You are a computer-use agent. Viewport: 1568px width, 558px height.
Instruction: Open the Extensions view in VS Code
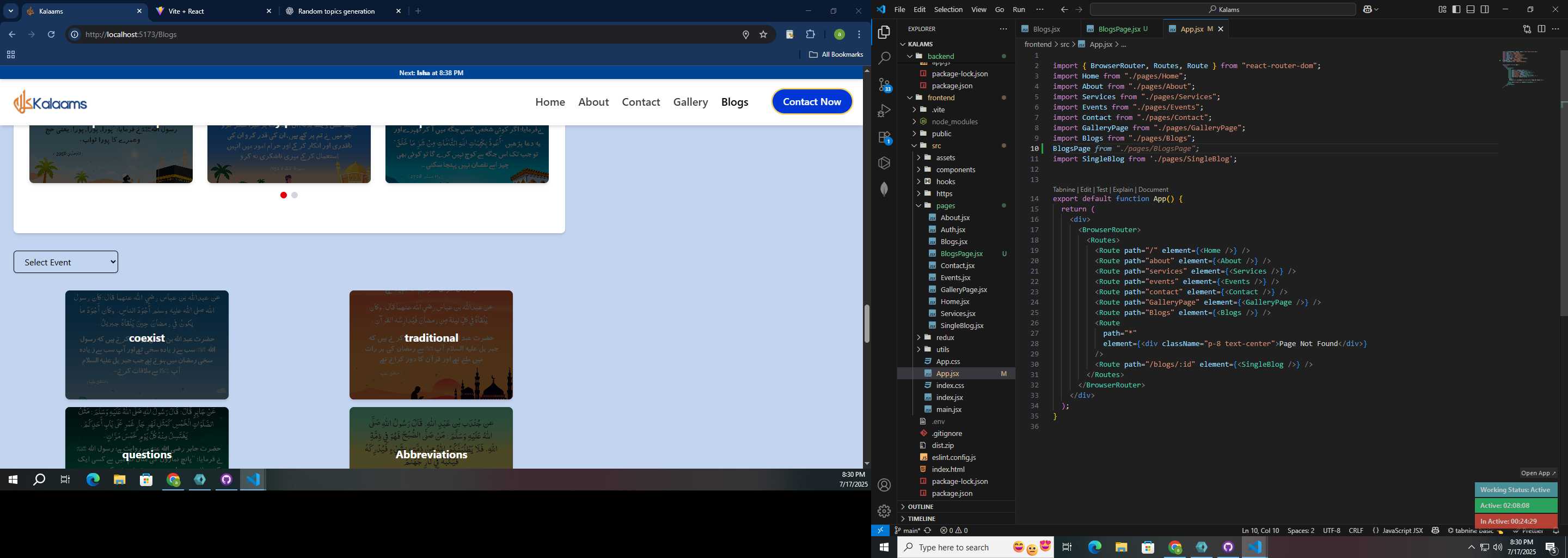[884, 138]
